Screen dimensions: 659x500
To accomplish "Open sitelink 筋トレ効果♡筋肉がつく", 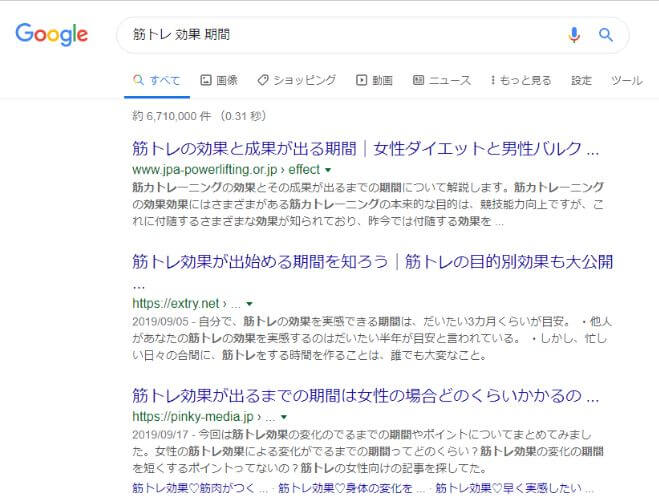I will (200, 488).
